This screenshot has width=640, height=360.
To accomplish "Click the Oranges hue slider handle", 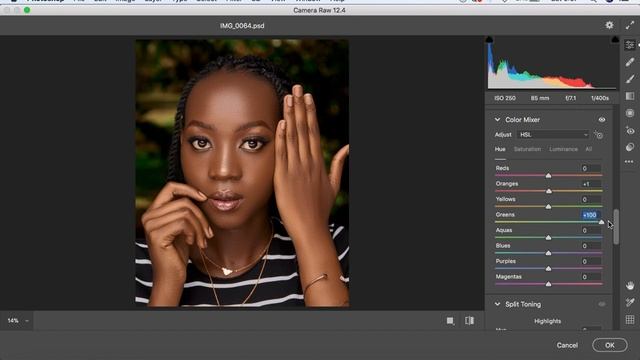I will 549,191.
